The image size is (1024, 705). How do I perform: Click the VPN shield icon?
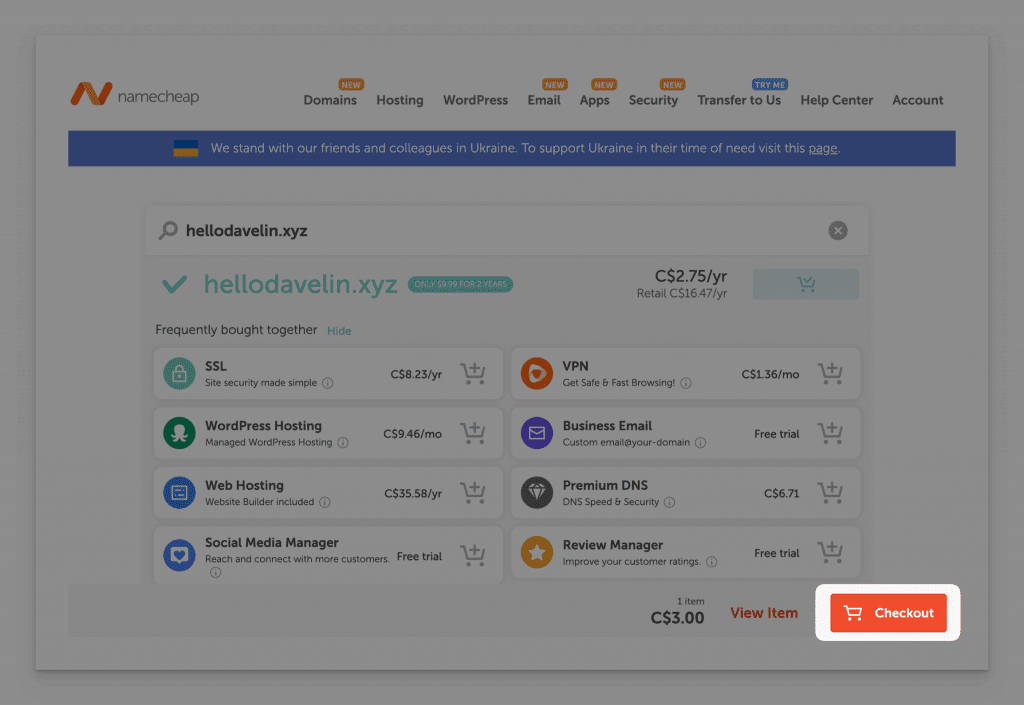coord(537,373)
